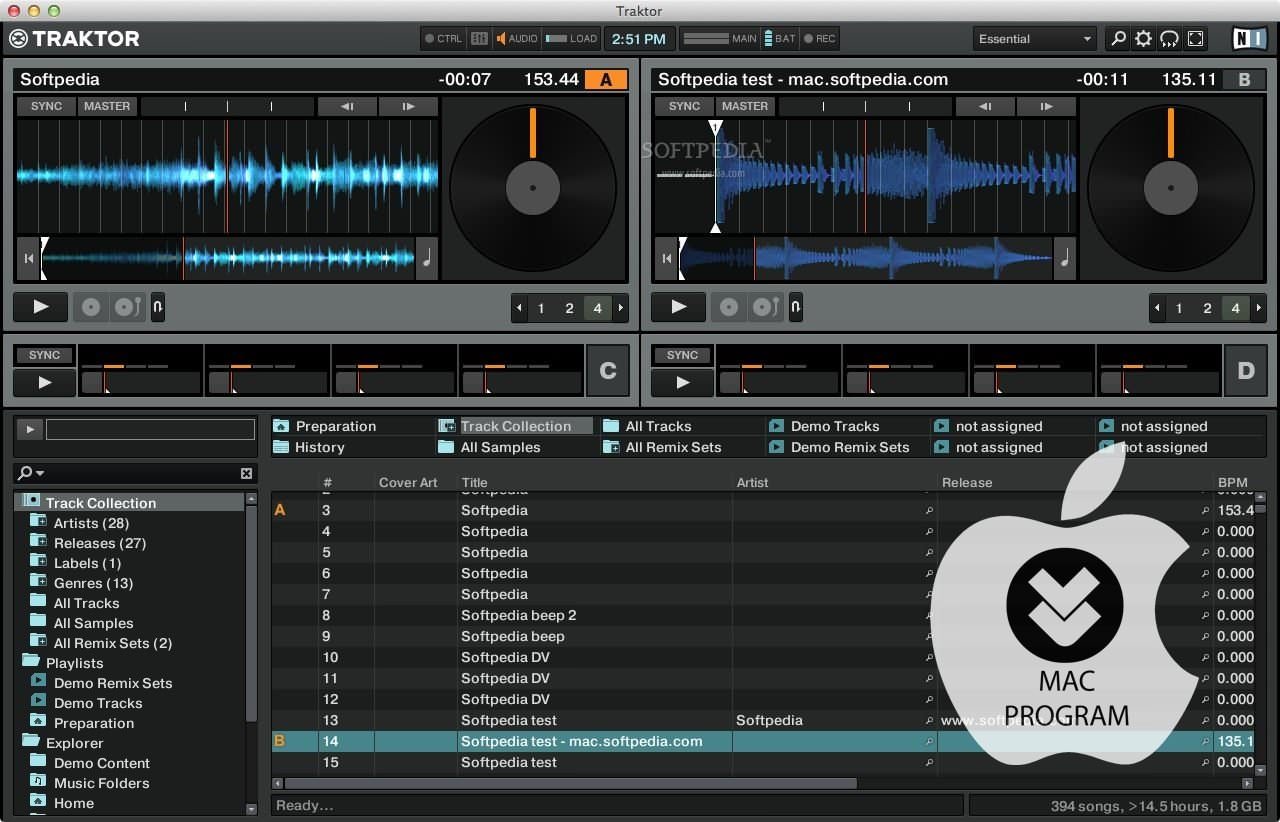Toggle SYNC on Remix Deck C
1280x822 pixels.
pyautogui.click(x=44, y=355)
